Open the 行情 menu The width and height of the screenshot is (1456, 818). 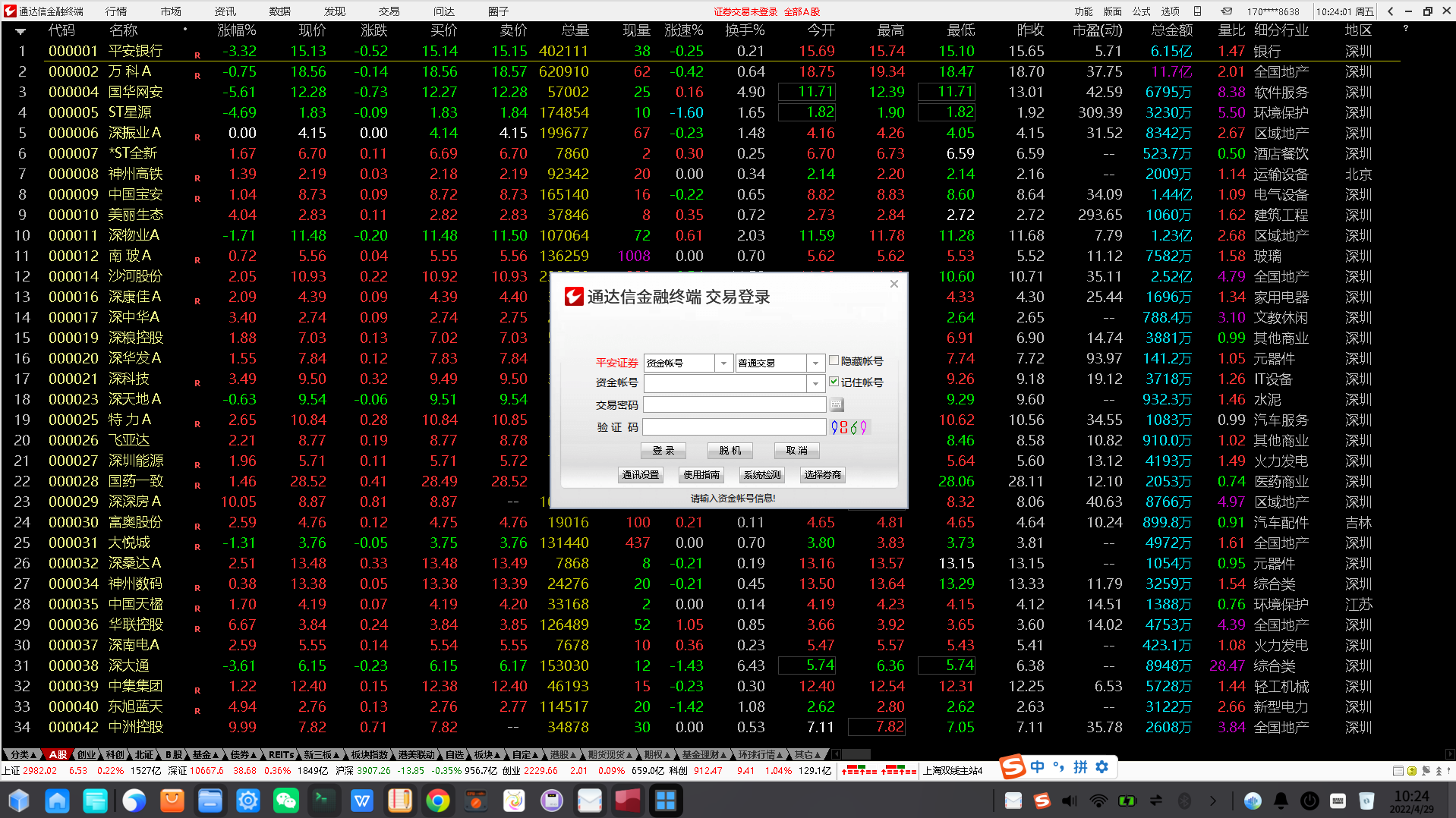coord(115,11)
